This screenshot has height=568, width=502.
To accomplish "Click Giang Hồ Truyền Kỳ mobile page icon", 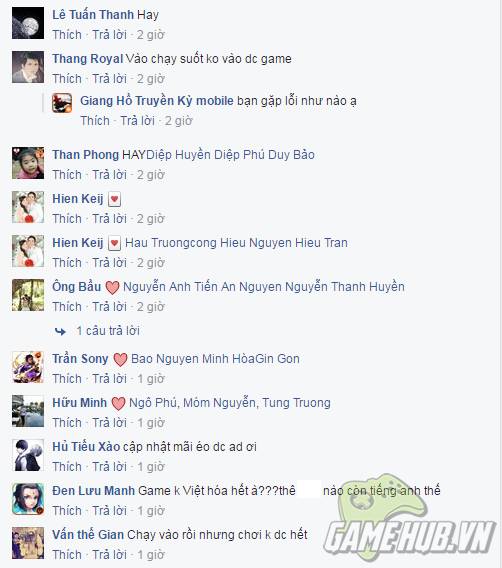I will pos(62,103).
